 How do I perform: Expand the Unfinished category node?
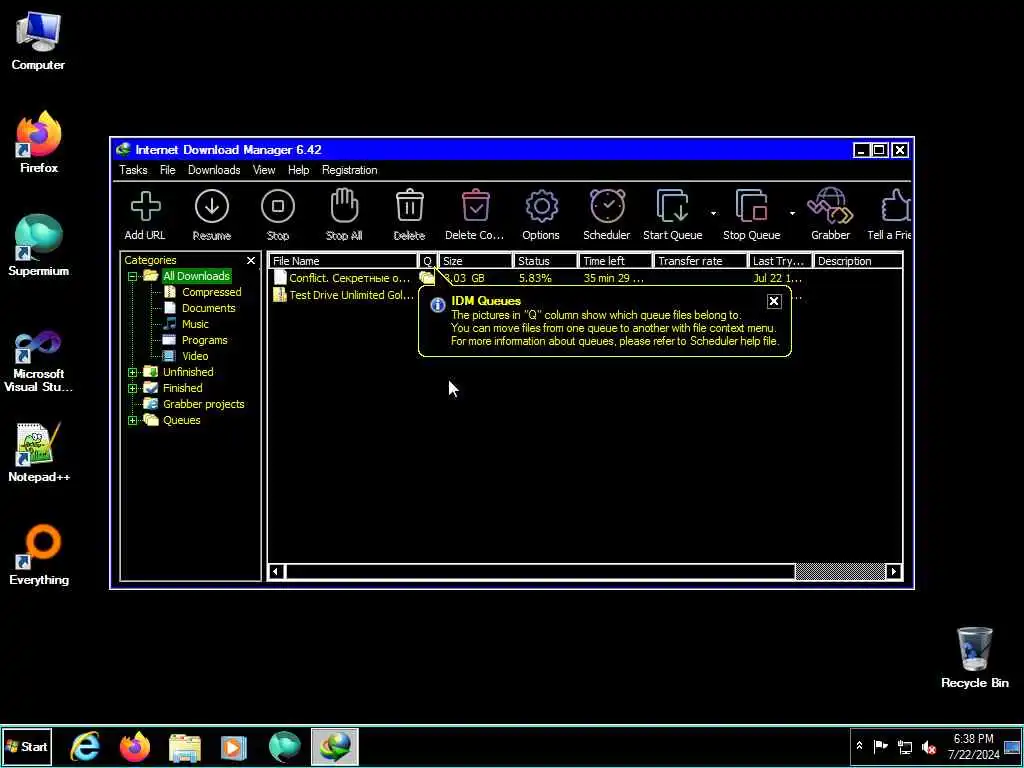click(133, 373)
